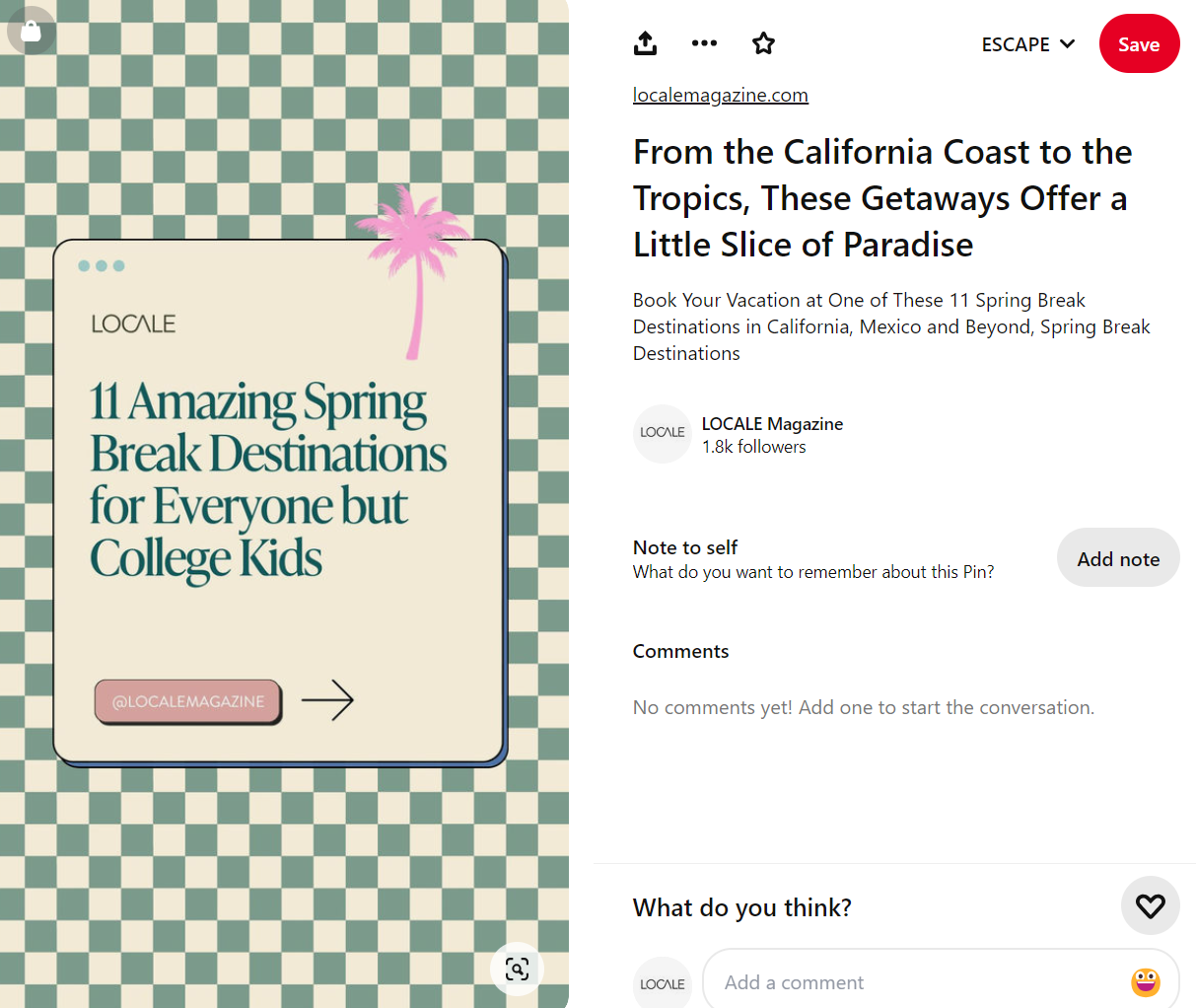Click the pink @LOCALEMAGAZINE tag in image

tap(188, 701)
